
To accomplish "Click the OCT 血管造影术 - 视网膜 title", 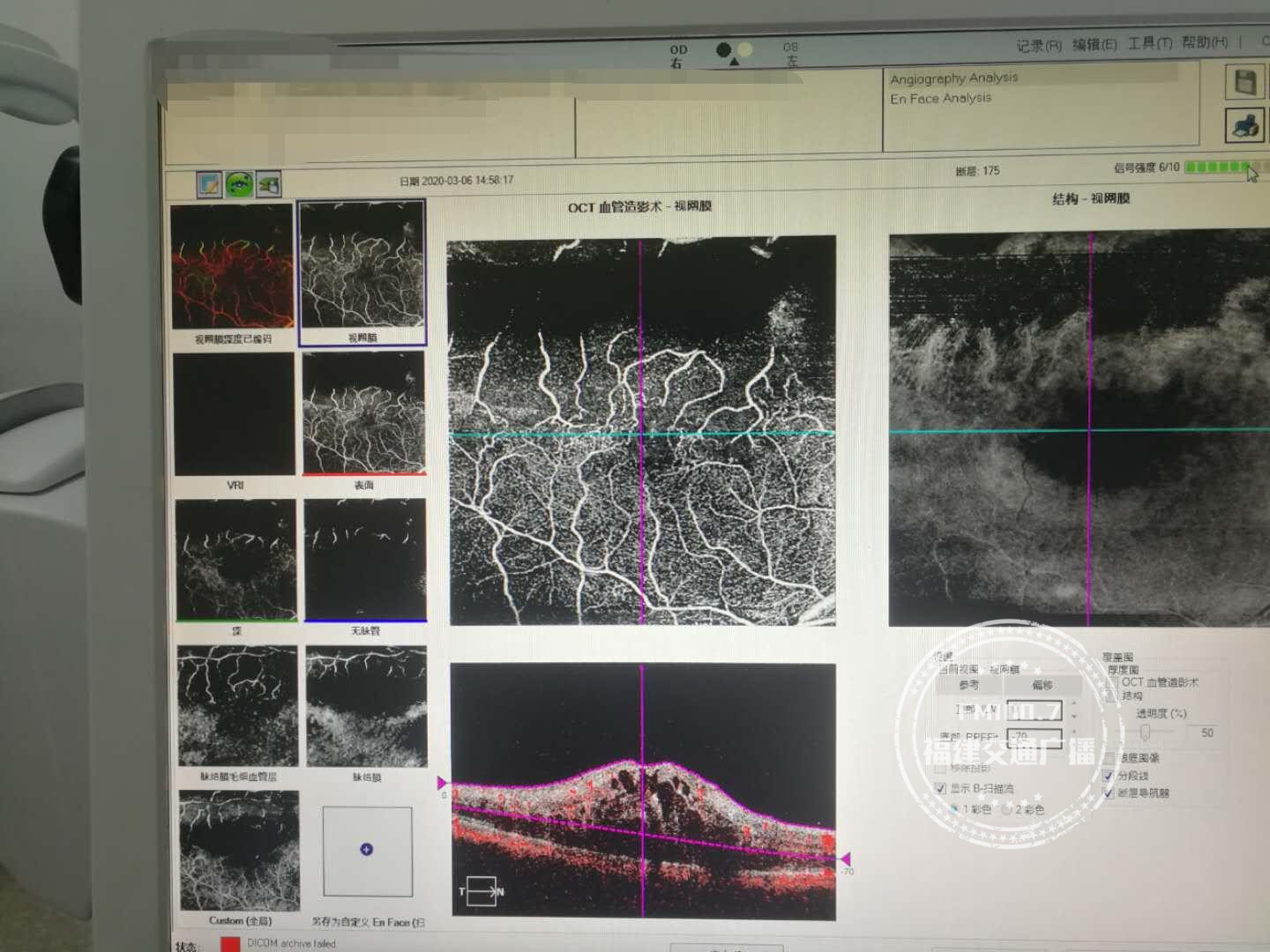I will coord(639,207).
